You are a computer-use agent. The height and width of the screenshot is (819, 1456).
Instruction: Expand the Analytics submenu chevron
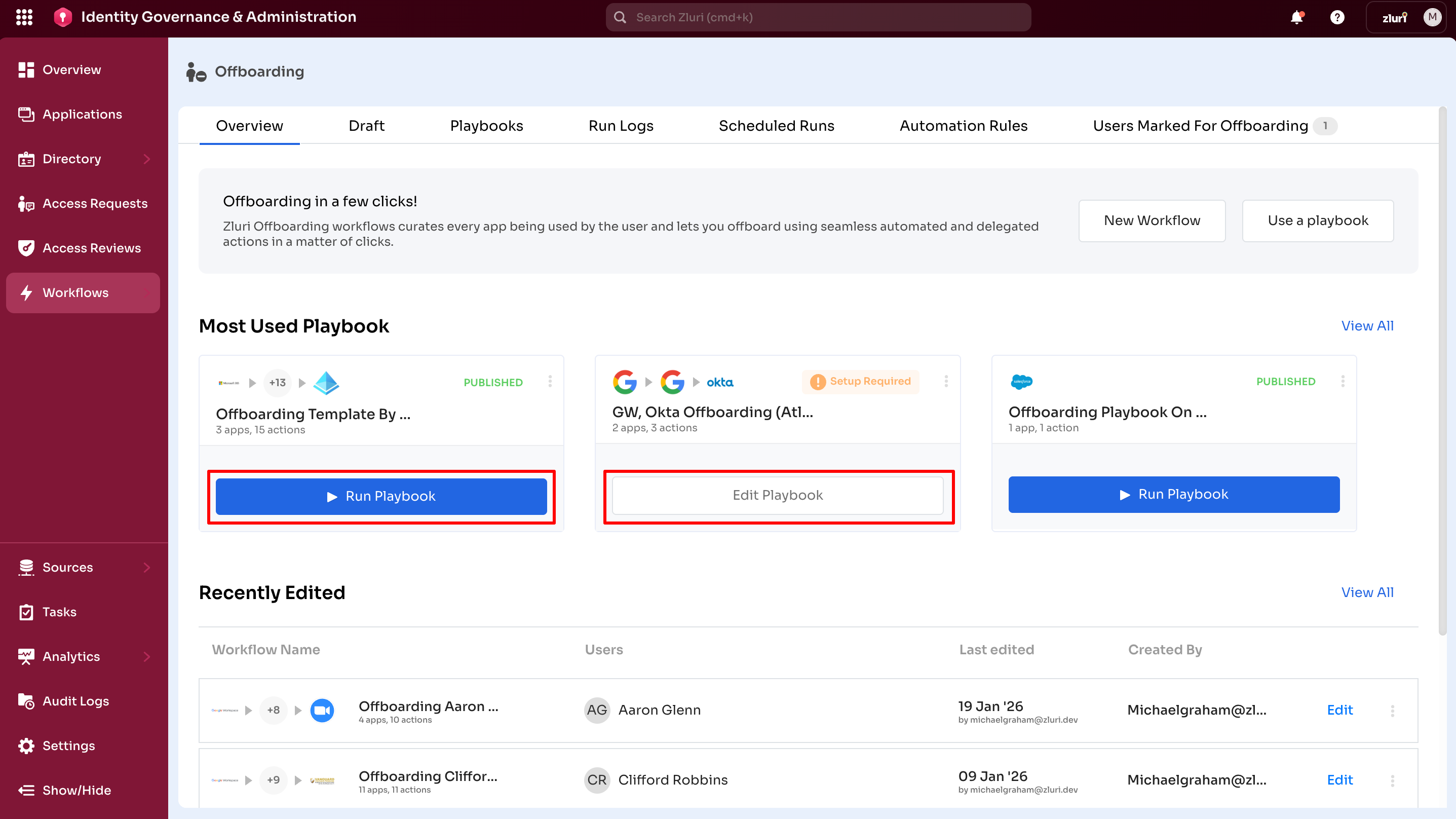point(147,657)
